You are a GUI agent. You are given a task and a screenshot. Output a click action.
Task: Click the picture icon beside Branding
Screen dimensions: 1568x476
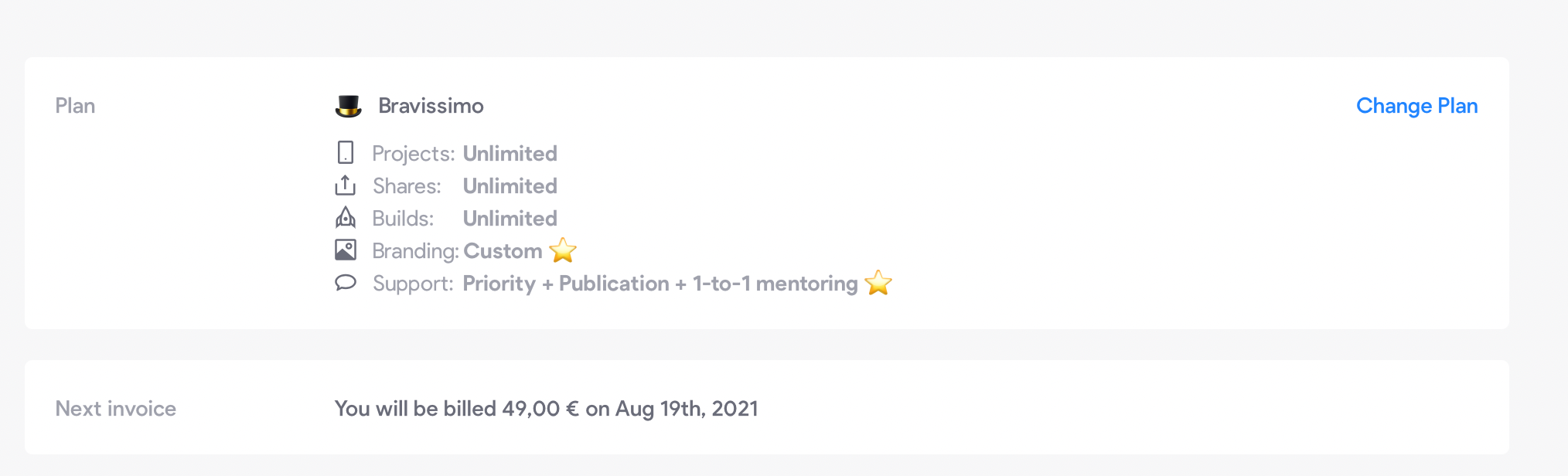point(346,250)
